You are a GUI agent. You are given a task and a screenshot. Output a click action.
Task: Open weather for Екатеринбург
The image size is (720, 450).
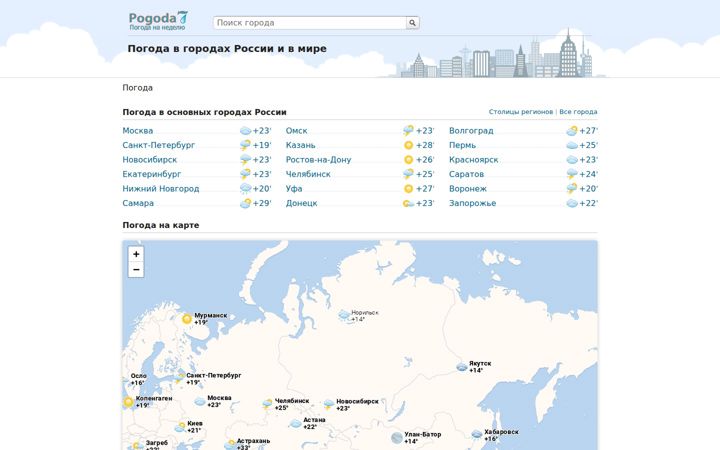point(152,174)
